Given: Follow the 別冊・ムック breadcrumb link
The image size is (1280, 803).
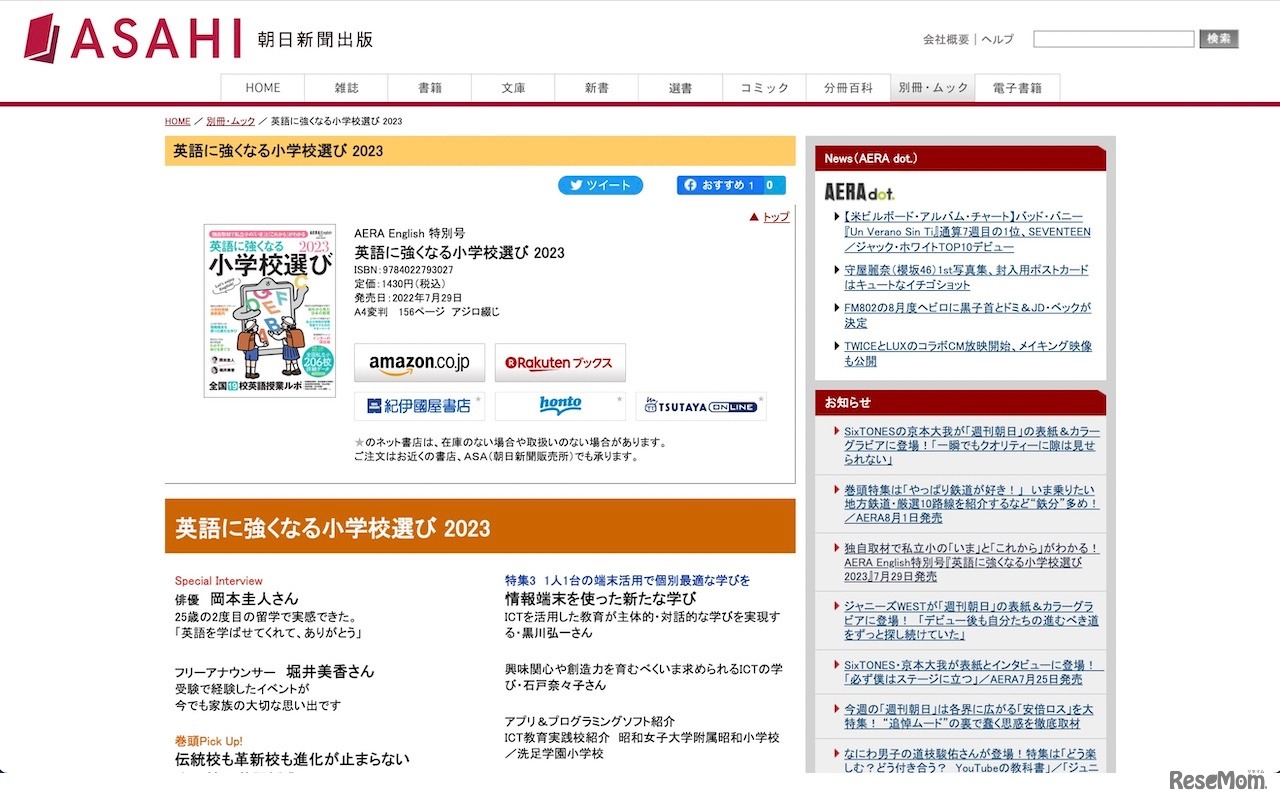Looking at the screenshot, I should point(231,121).
